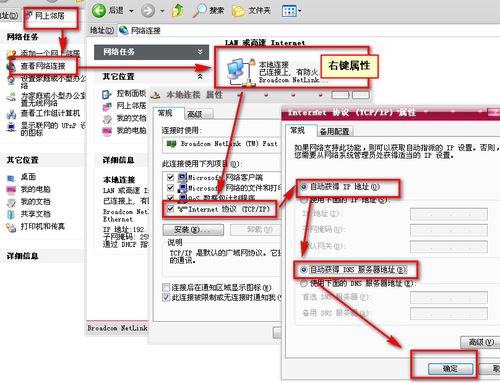Image resolution: width=500 pixels, height=383 pixels.
Task: Click the 网上邻居 address box at top-left
Action: pyautogui.click(x=50, y=15)
